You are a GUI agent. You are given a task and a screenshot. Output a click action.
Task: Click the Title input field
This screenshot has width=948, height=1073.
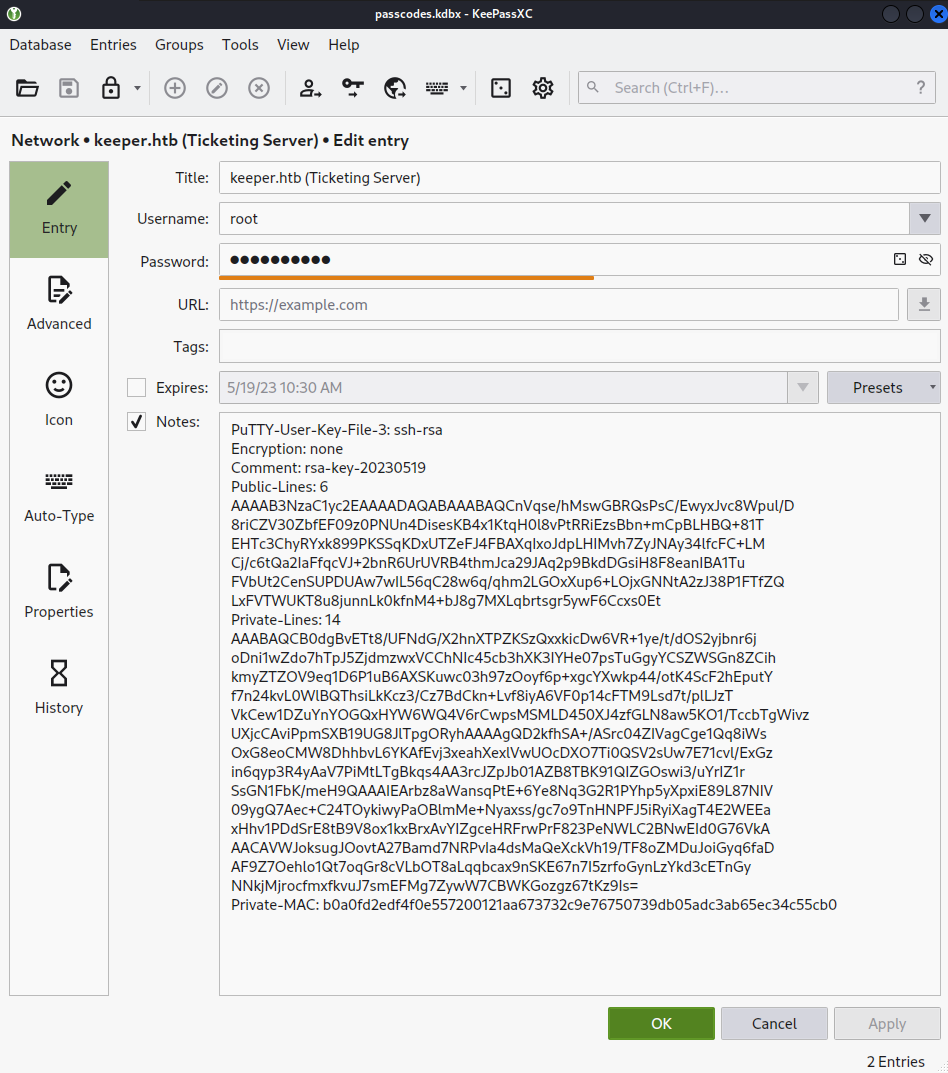coord(580,178)
